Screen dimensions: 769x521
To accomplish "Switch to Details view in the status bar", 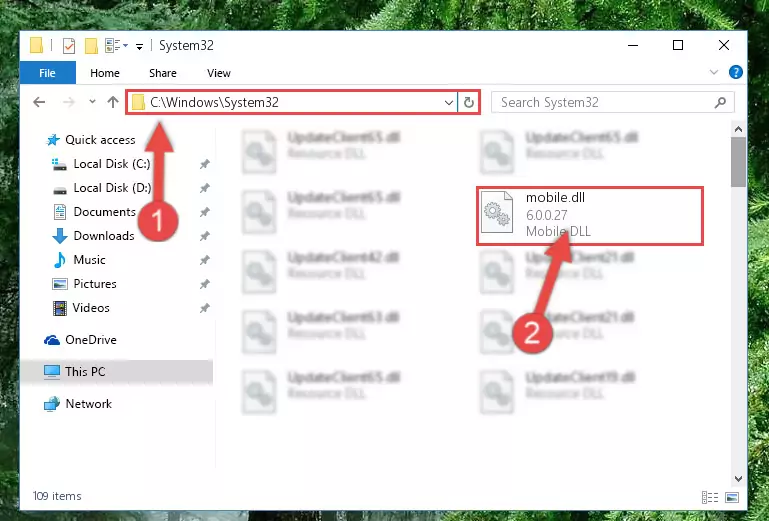I will tap(710, 497).
